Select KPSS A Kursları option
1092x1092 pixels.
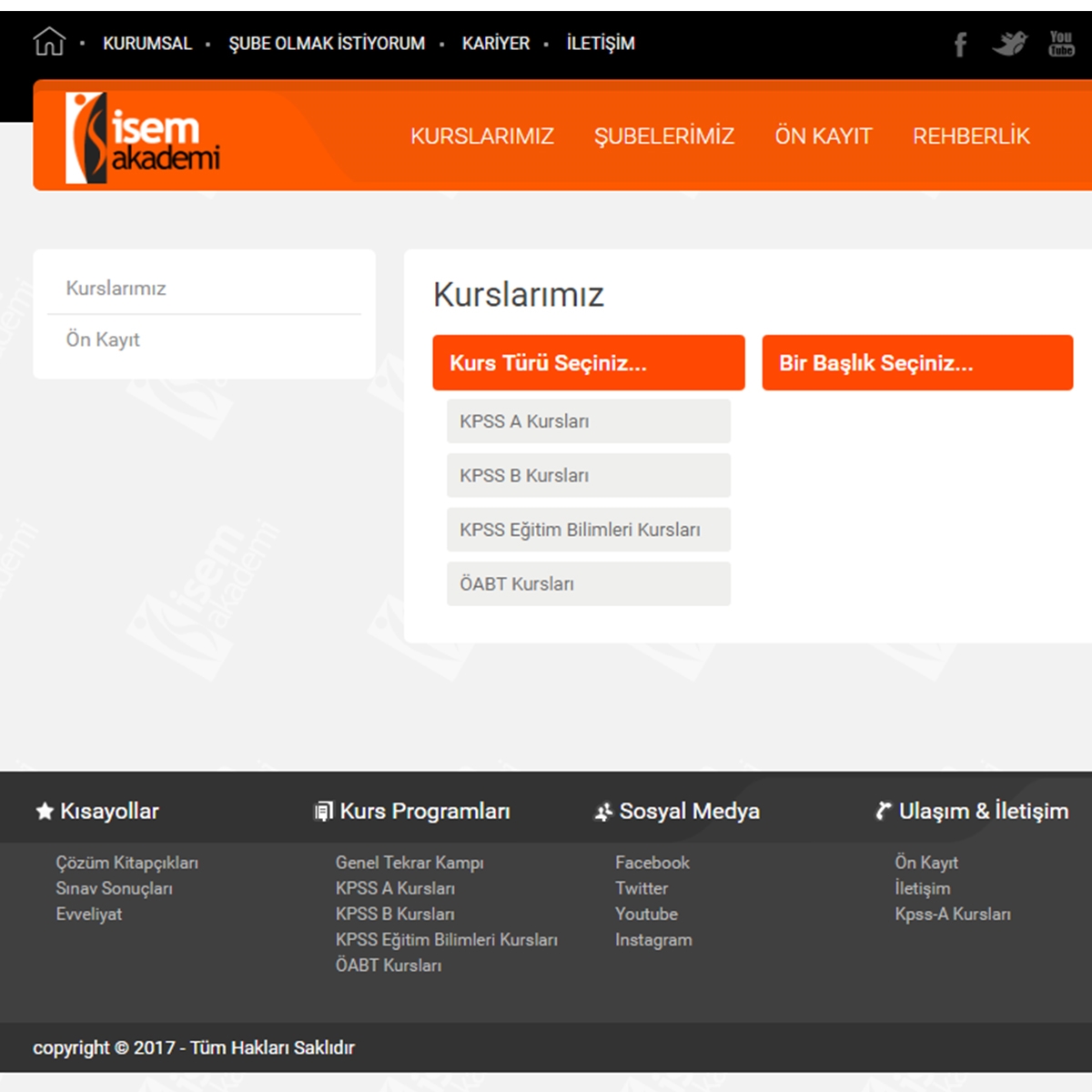tap(588, 421)
